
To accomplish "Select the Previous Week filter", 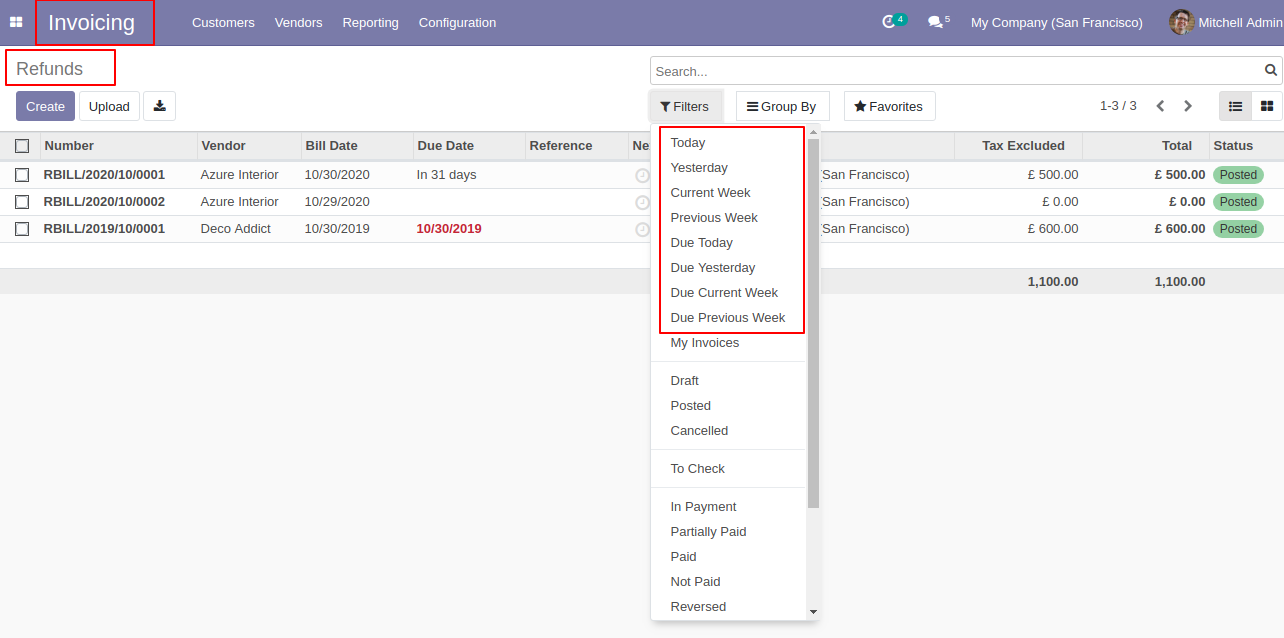I will 714,218.
